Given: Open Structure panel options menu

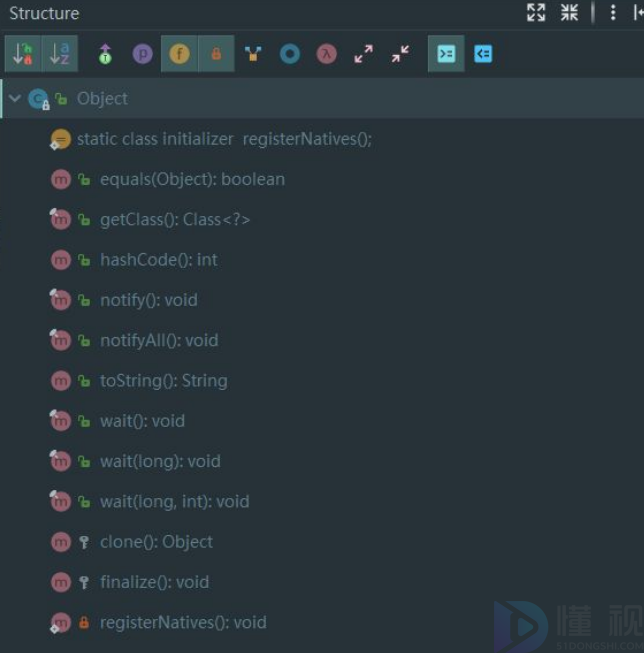Looking at the screenshot, I should point(613,12).
